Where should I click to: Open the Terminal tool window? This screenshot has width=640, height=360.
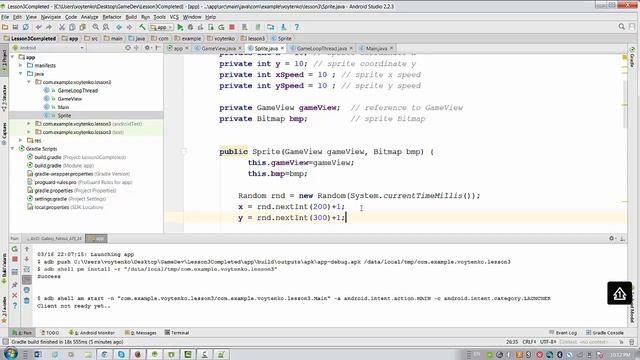[177, 333]
